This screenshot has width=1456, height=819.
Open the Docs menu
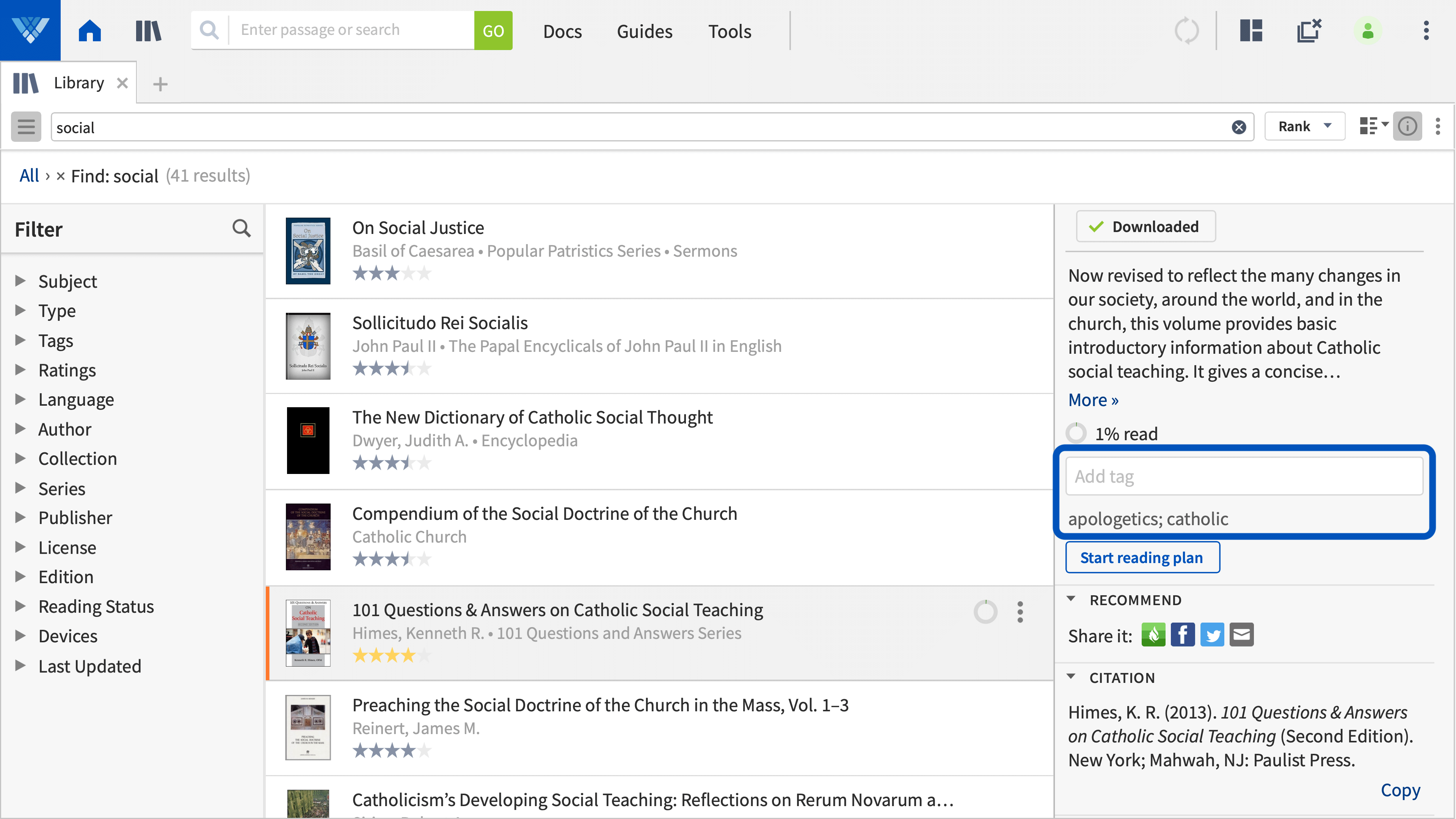pyautogui.click(x=562, y=31)
